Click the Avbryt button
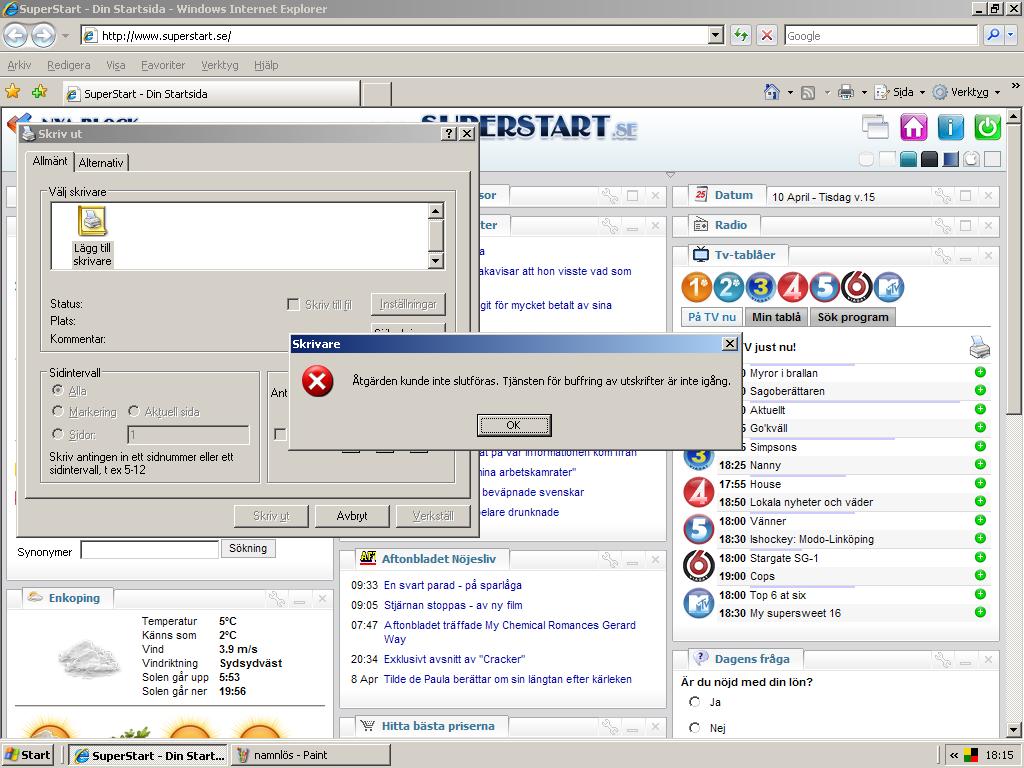The height and width of the screenshot is (768, 1024). click(352, 516)
